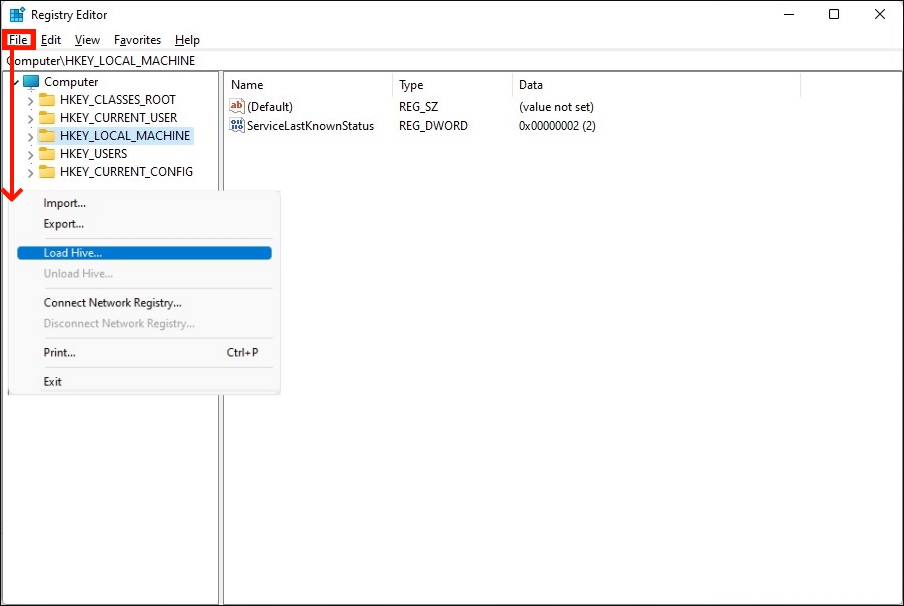Click the ServiceLastKnownStatus DWORD value icon
Viewport: 904px width, 606px height.
pyautogui.click(x=237, y=126)
